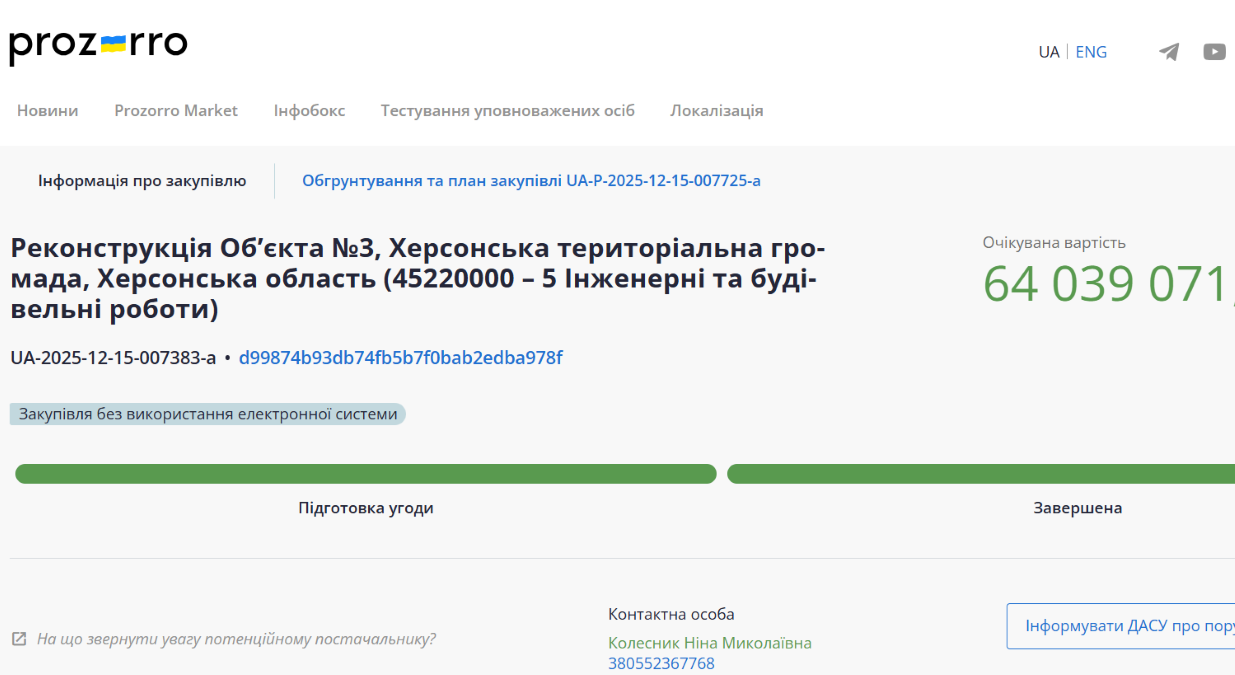The width and height of the screenshot is (1235, 675).
Task: Open 'На що звернути увагу потенційному постачальнику?'
Action: 236,639
